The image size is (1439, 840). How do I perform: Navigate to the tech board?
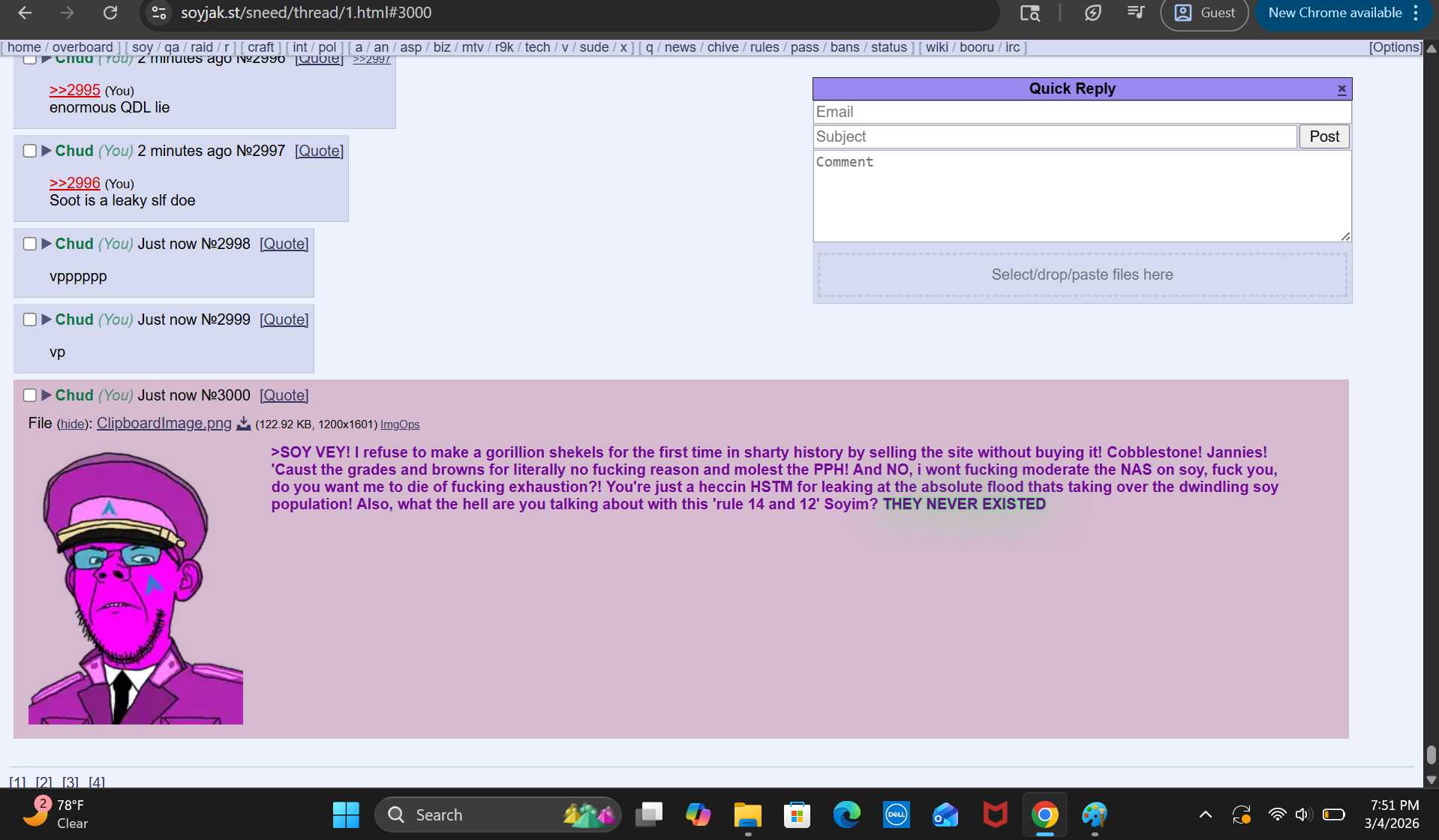pyautogui.click(x=537, y=47)
